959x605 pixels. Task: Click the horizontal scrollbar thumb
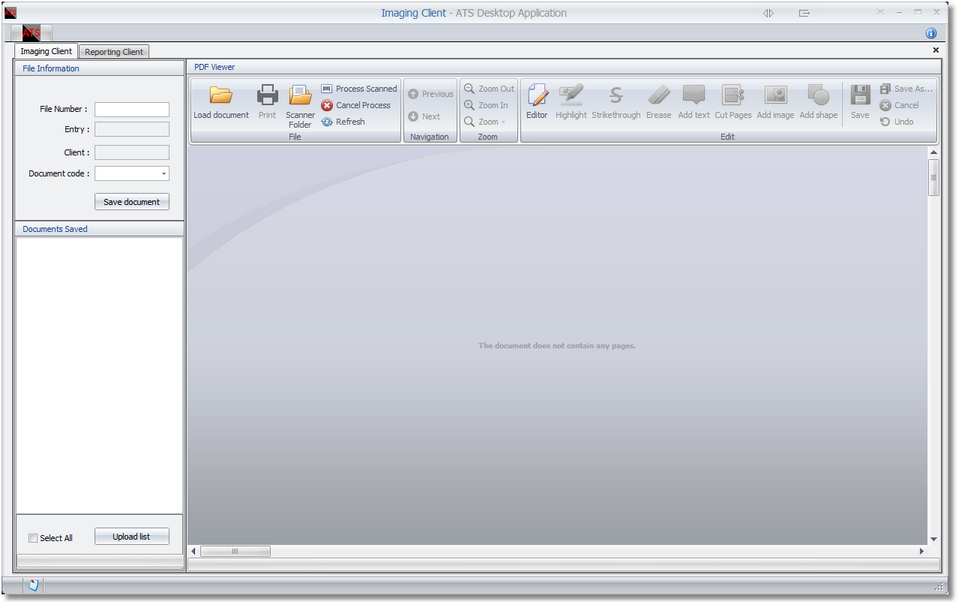236,551
